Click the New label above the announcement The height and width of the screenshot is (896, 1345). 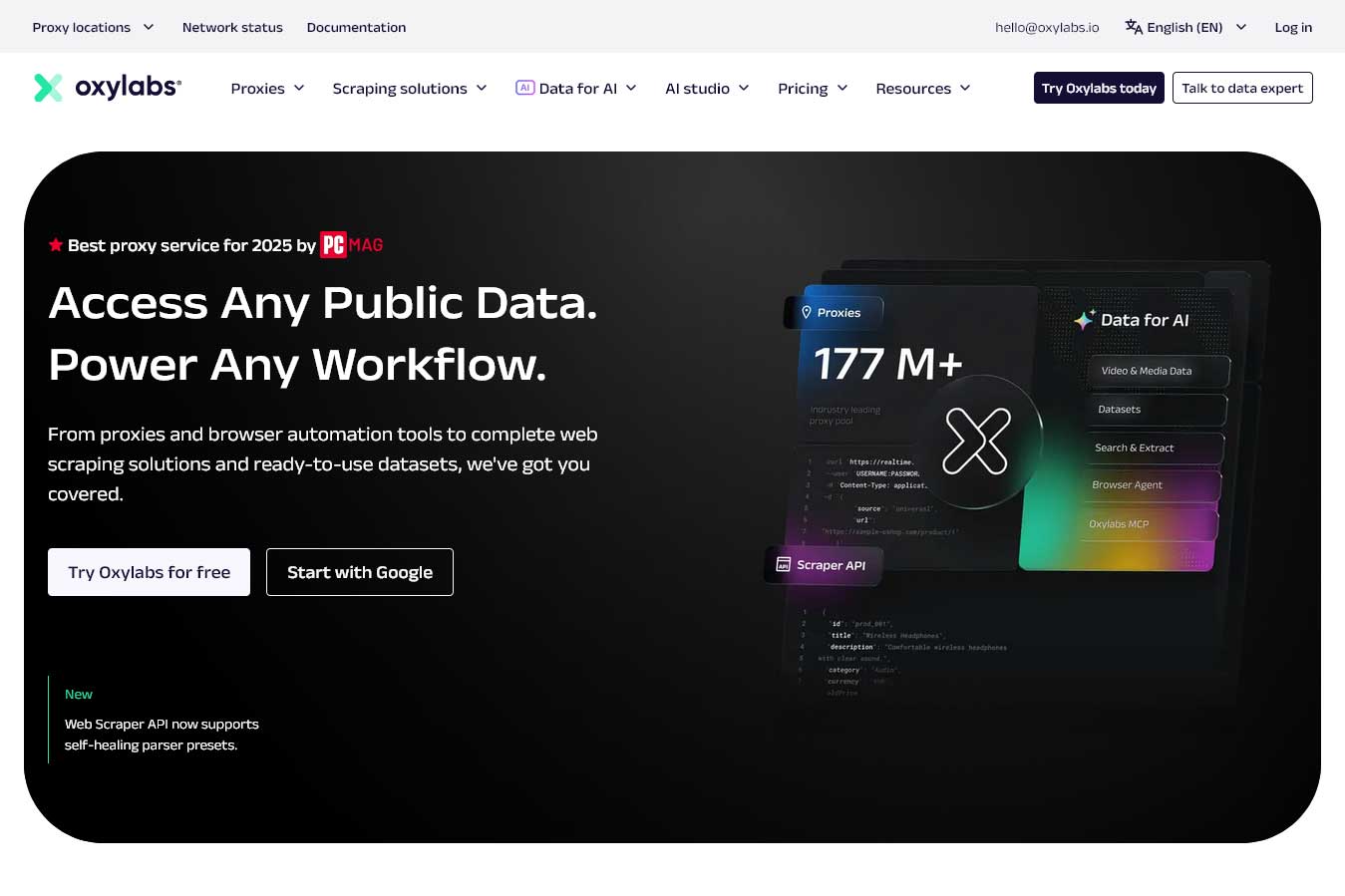(79, 694)
